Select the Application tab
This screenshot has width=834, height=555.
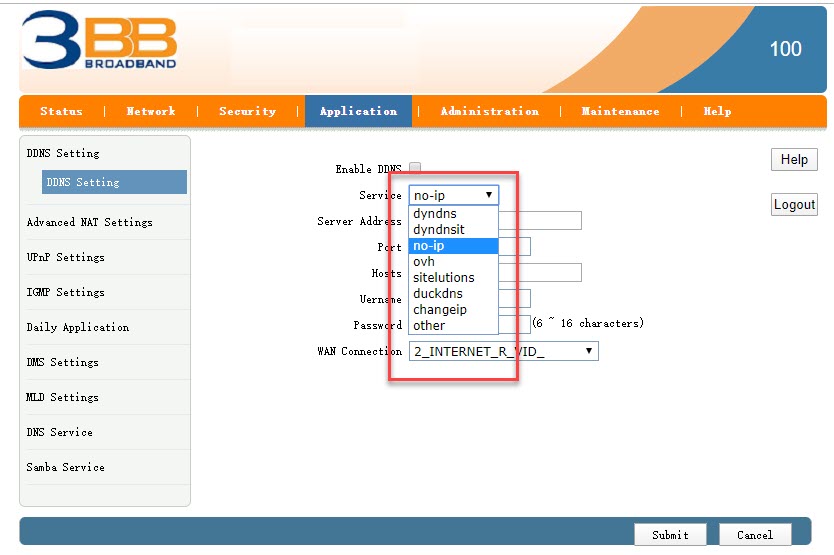pos(358,111)
